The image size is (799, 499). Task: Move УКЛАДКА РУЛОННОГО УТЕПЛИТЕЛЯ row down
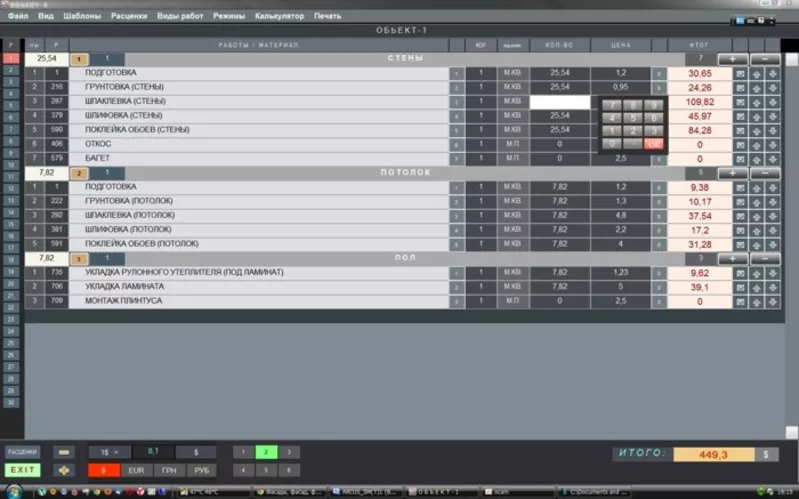pos(773,273)
